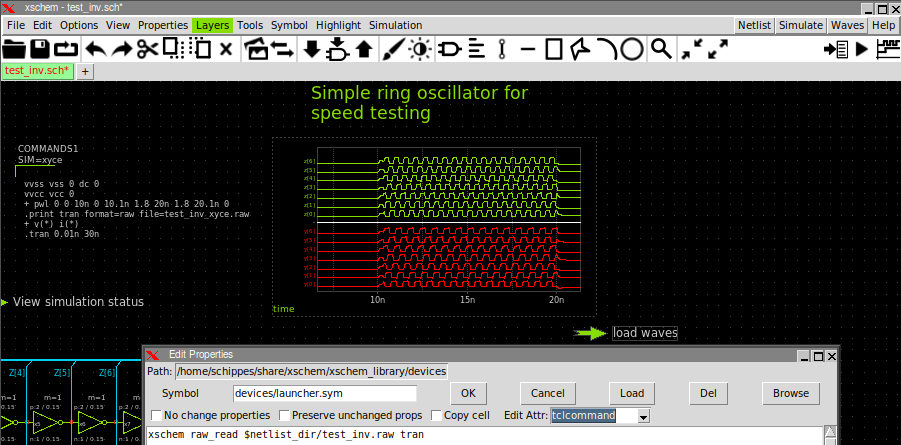Enable the No change properties checkbox

(x=157, y=415)
